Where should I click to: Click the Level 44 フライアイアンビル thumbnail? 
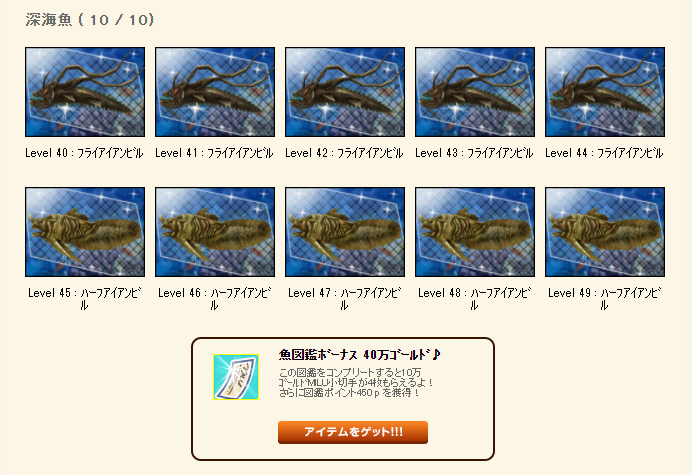605,92
